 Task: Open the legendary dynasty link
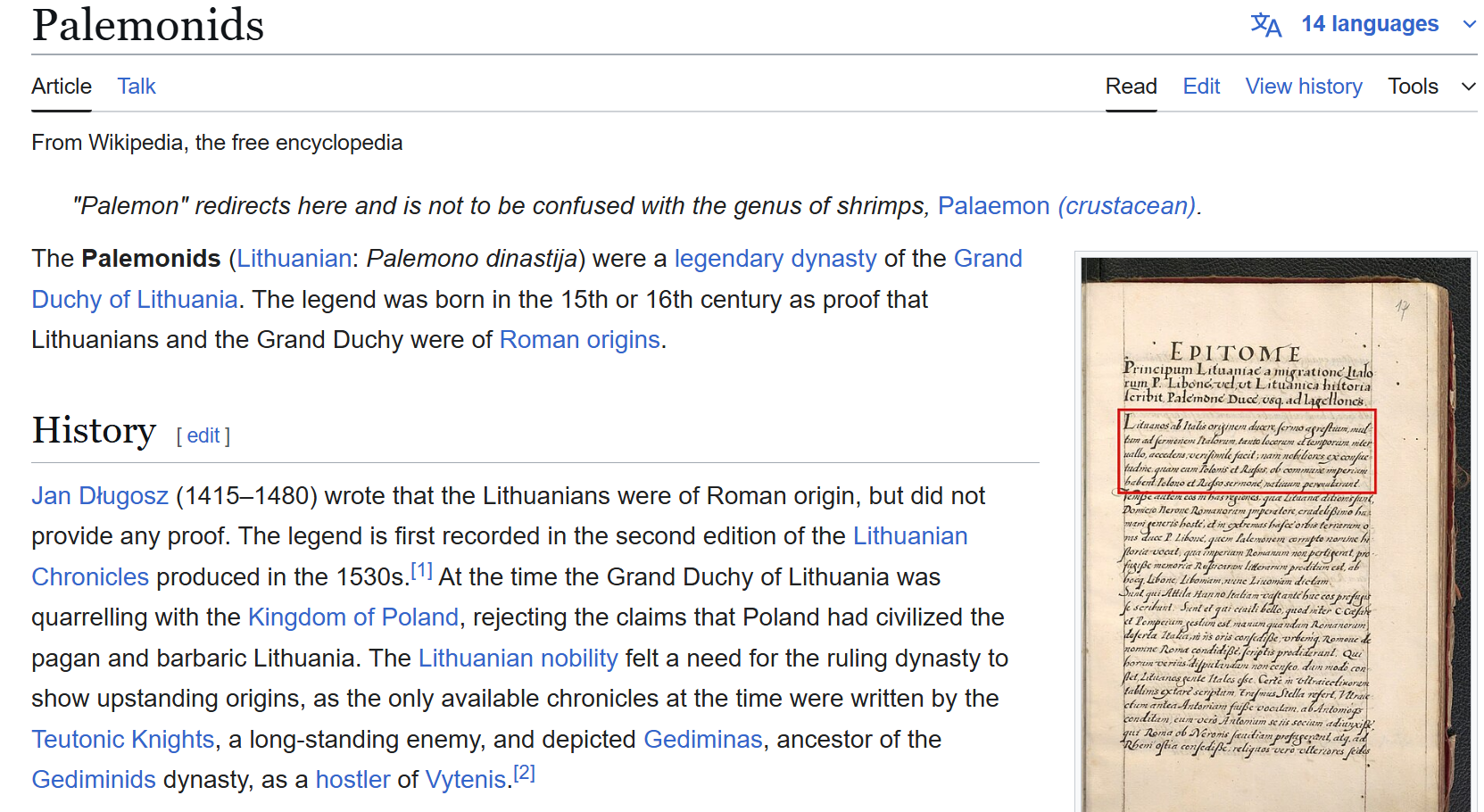(x=775, y=259)
